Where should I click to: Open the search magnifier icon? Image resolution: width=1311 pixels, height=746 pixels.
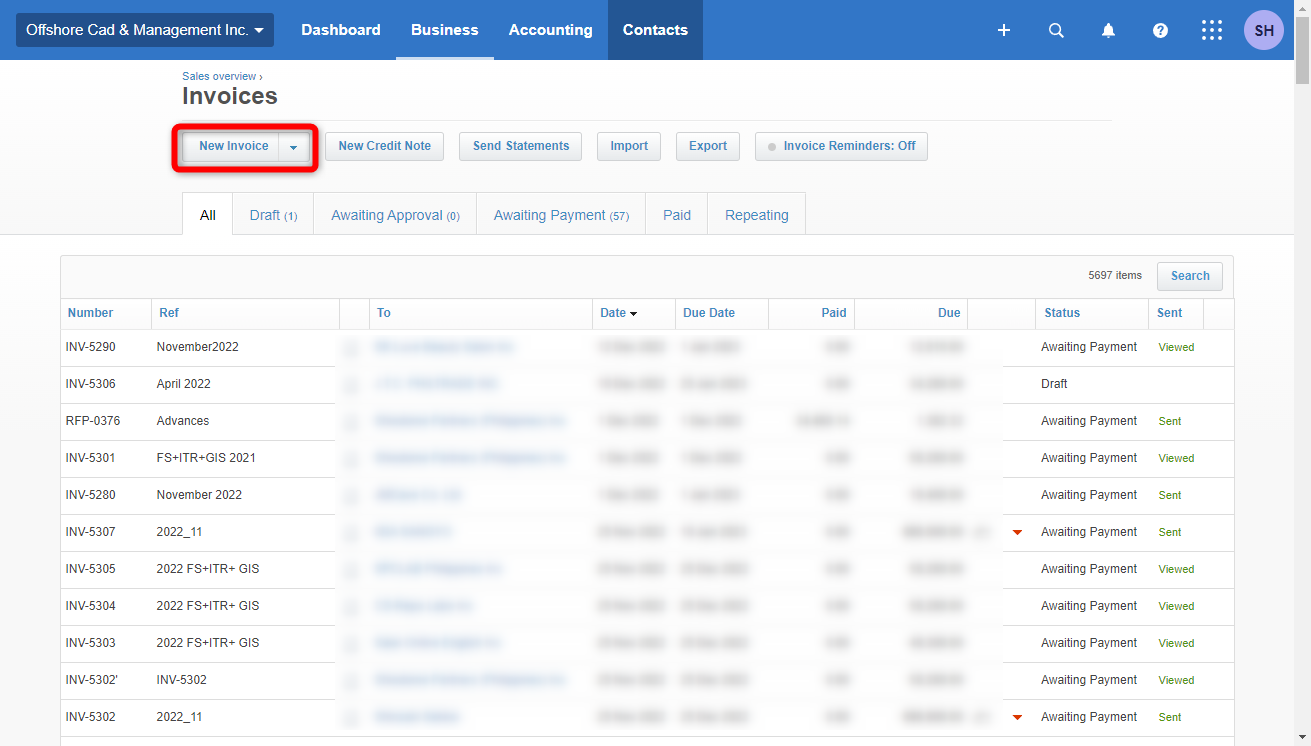coord(1056,30)
